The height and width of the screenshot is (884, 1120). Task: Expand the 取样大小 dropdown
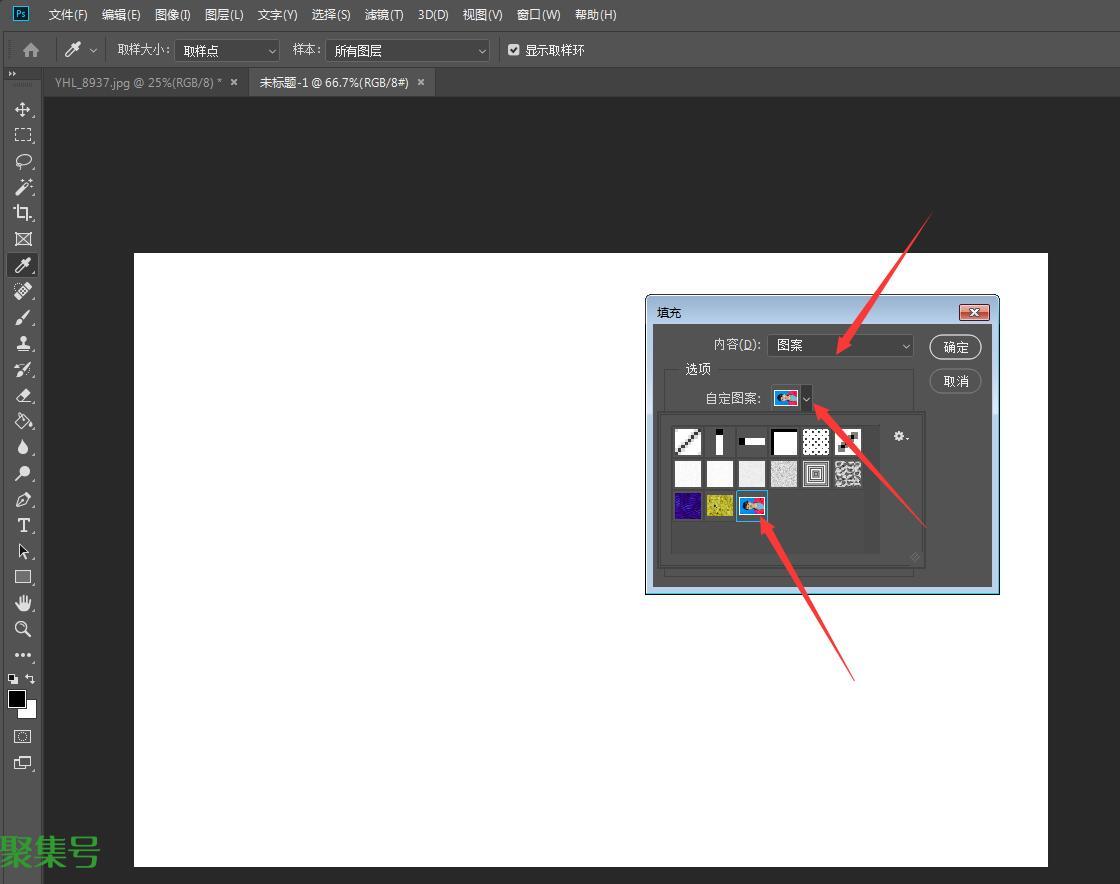228,50
